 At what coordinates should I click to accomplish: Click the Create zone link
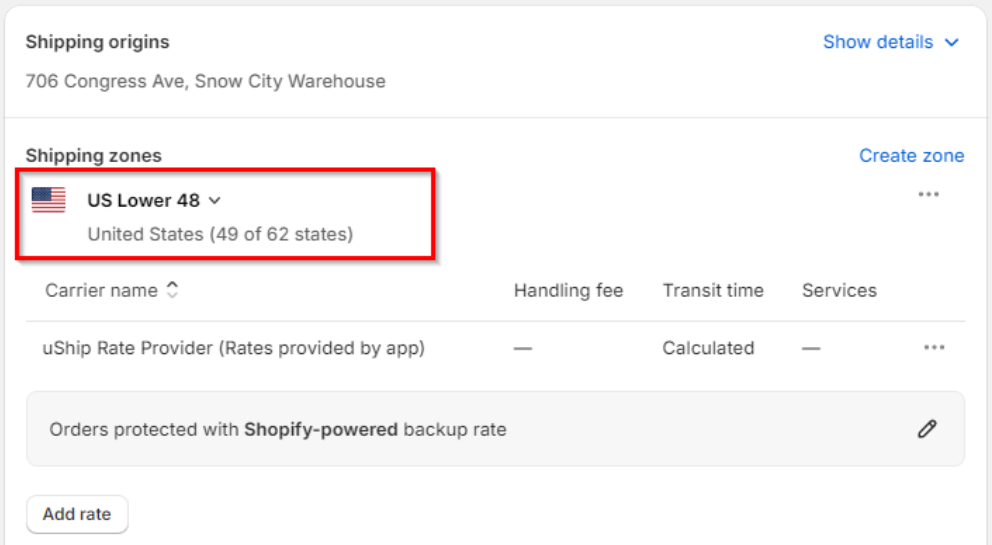(x=911, y=155)
